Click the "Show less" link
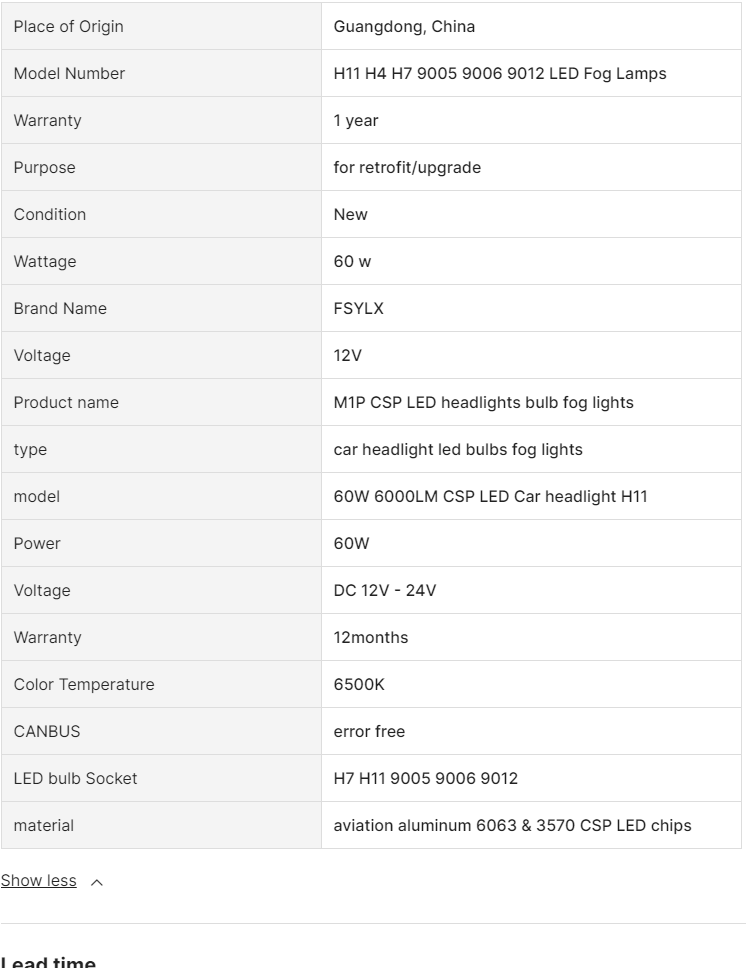The width and height of the screenshot is (746, 968). coord(38,881)
